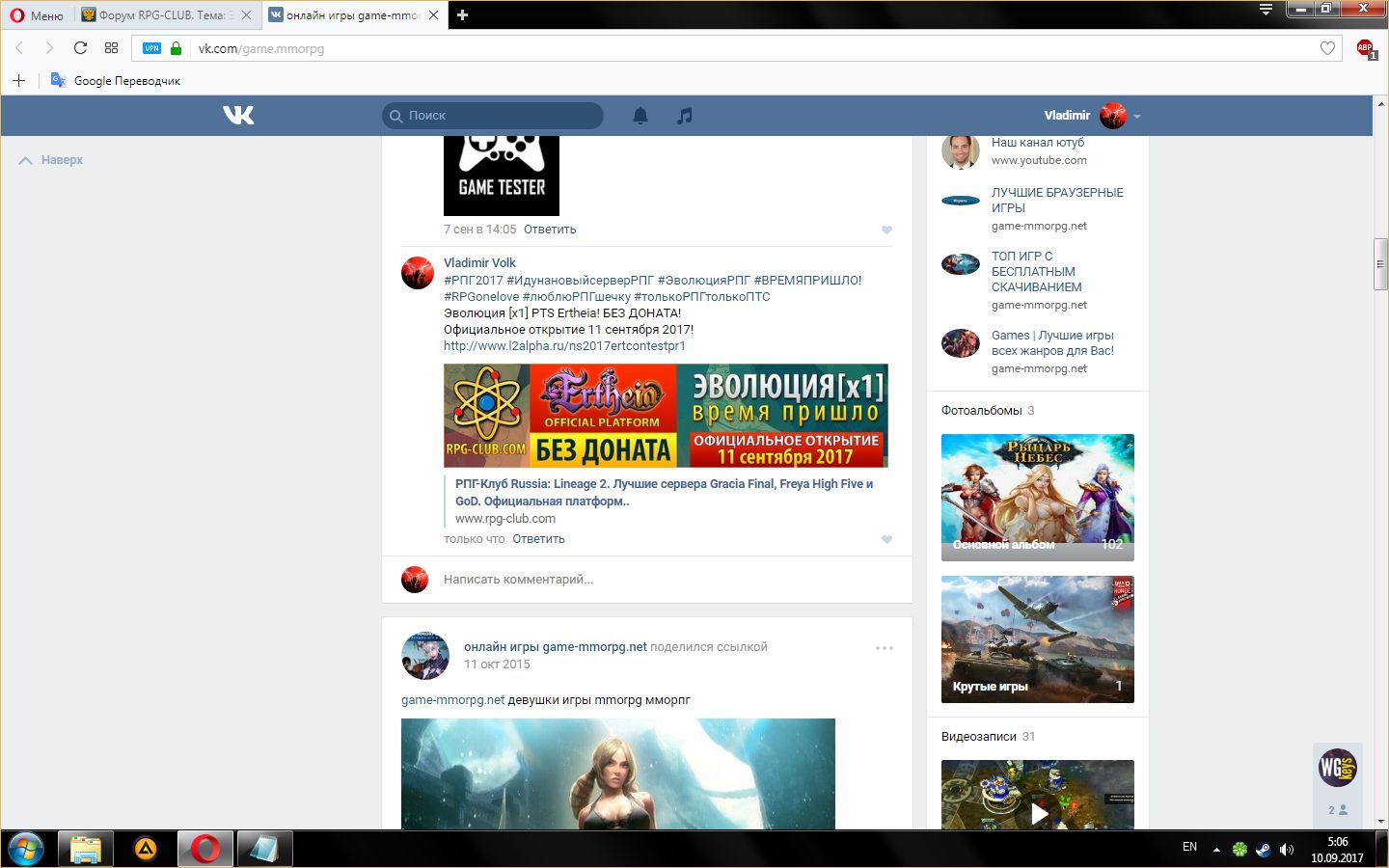The width and height of the screenshot is (1389, 868).
Task: Open Games Лучшие игры всех жанров link
Action: [1052, 342]
